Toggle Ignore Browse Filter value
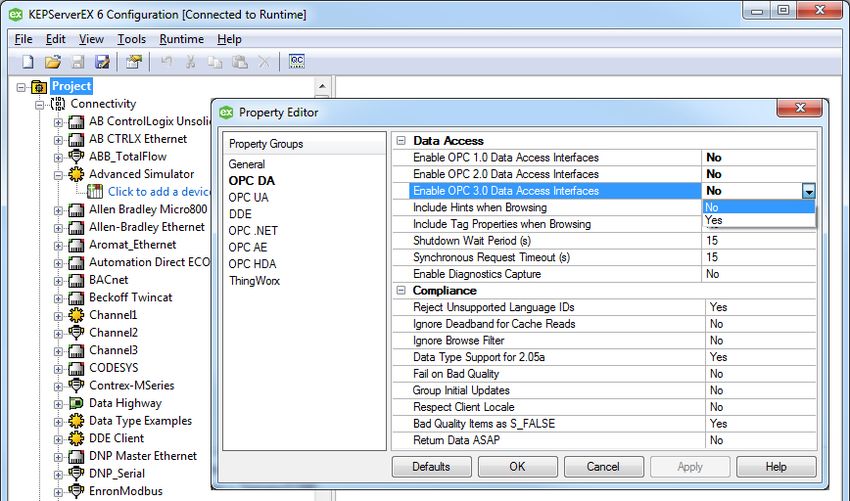 pyautogui.click(x=761, y=341)
